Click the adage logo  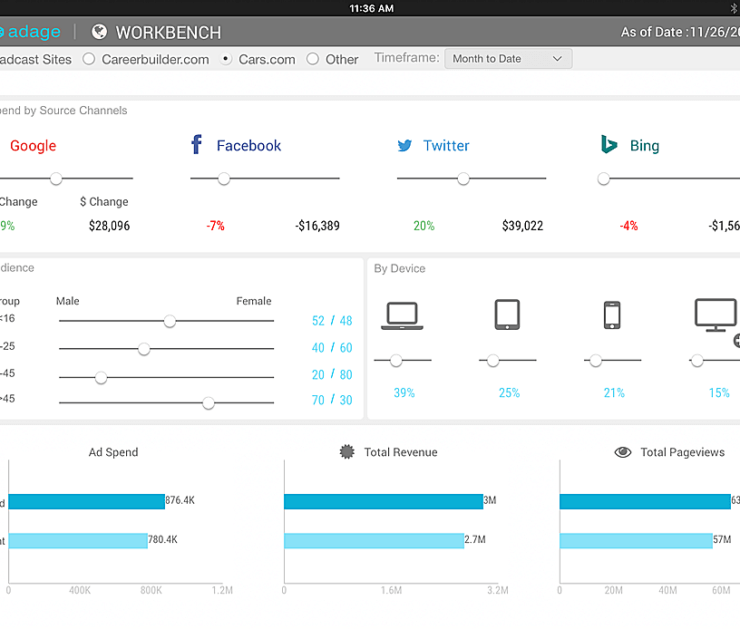[x=30, y=32]
